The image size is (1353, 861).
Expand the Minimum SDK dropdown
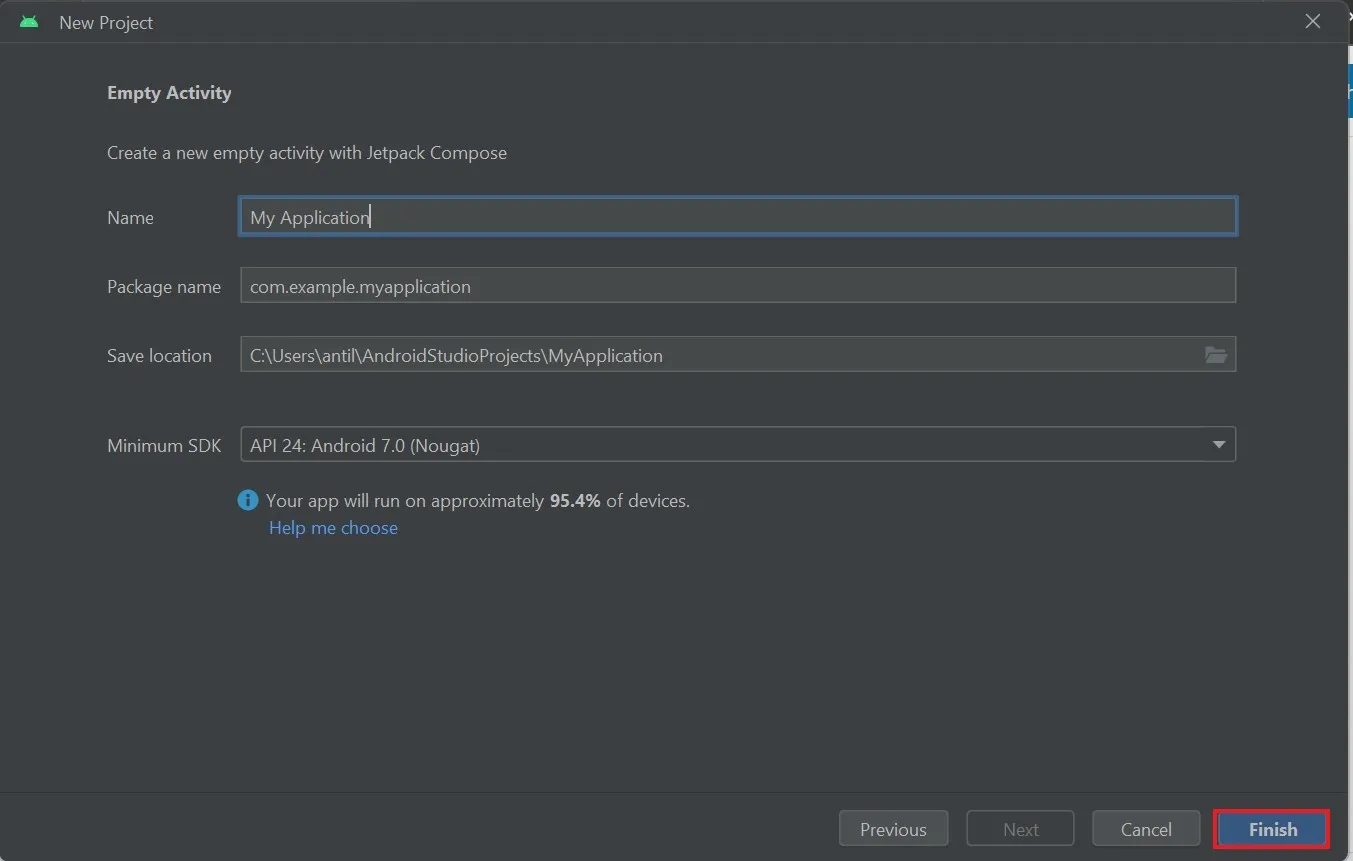click(1218, 445)
